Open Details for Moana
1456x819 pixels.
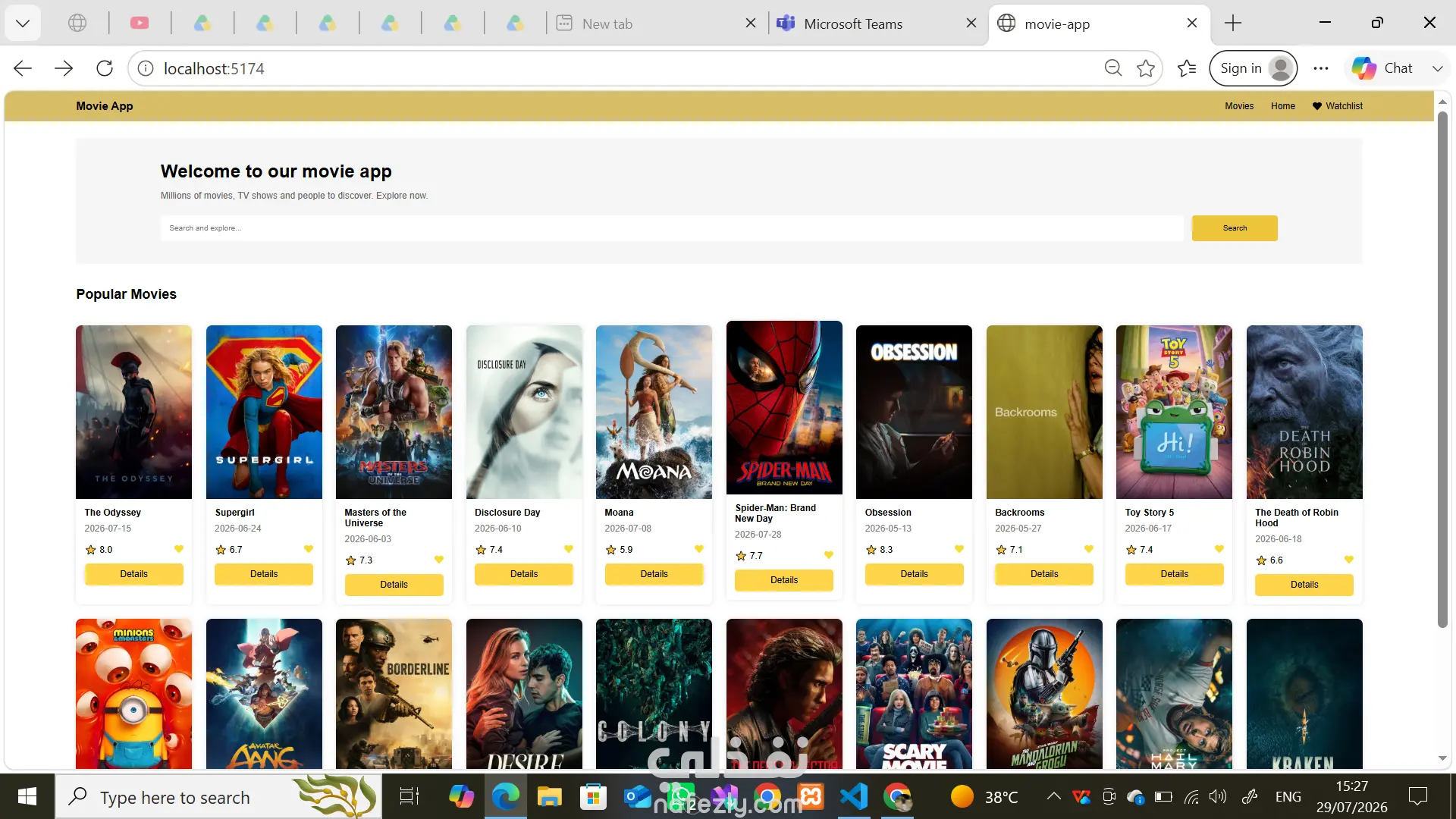point(654,574)
